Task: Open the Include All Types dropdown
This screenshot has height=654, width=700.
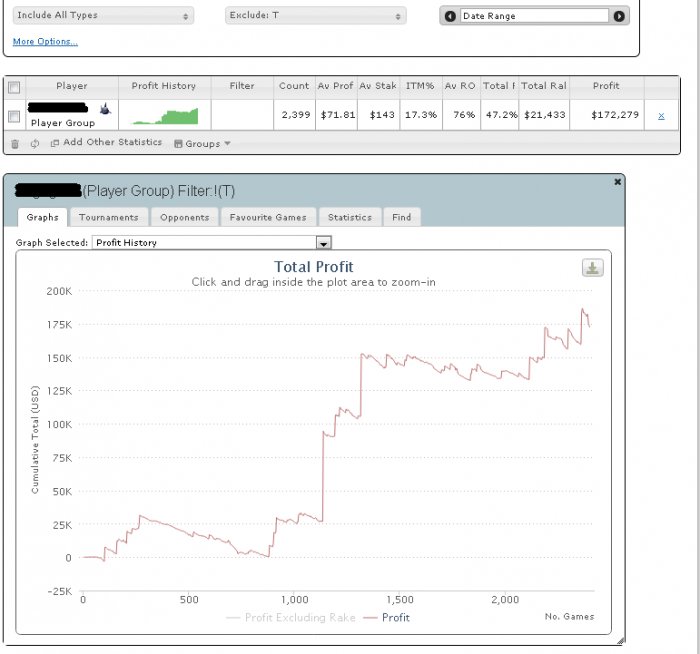Action: pyautogui.click(x=103, y=16)
